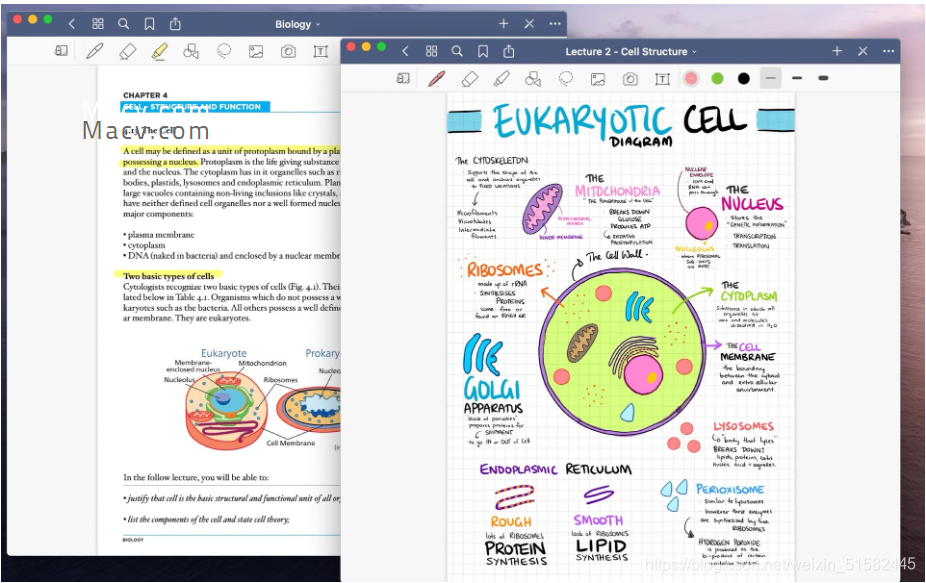Open more options in Lecture 2 window

point(889,51)
